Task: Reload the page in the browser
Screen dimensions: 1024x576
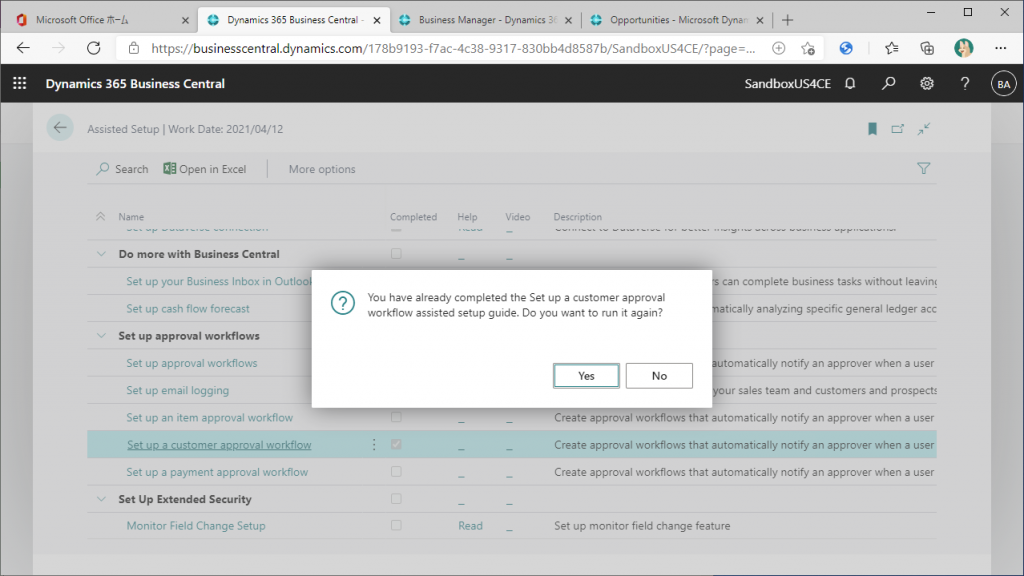Action: [x=93, y=48]
